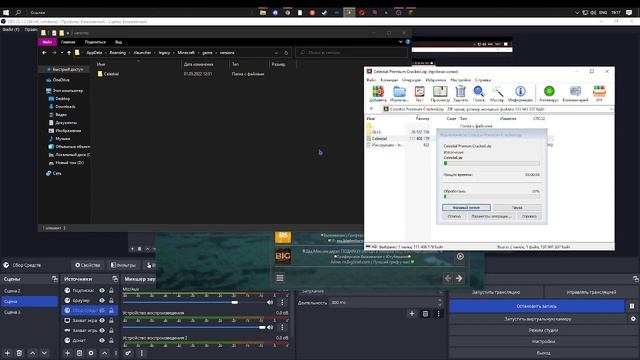Screen dimensions: 640x360
Task: Open the transition duration spinner
Action: click(440, 302)
